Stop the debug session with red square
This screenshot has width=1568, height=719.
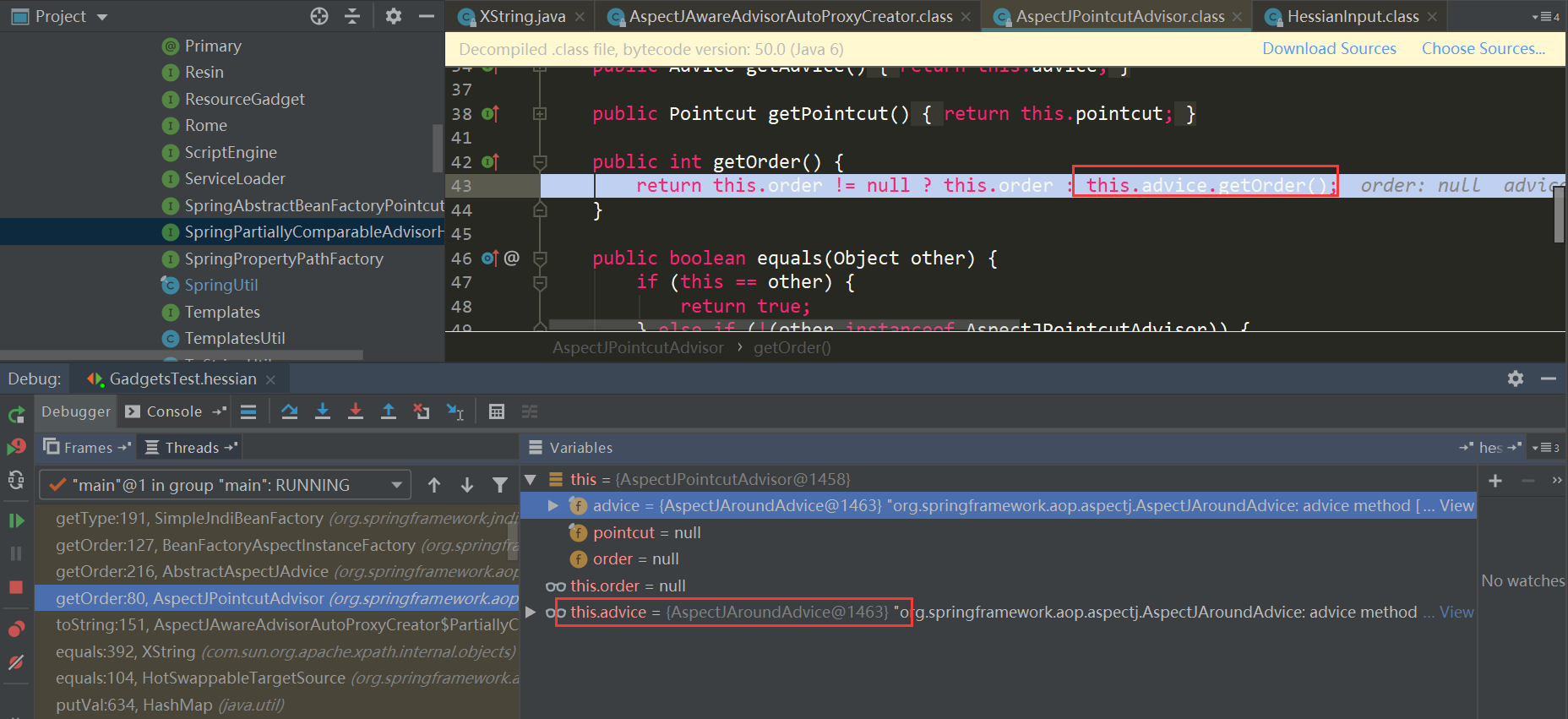pos(16,587)
